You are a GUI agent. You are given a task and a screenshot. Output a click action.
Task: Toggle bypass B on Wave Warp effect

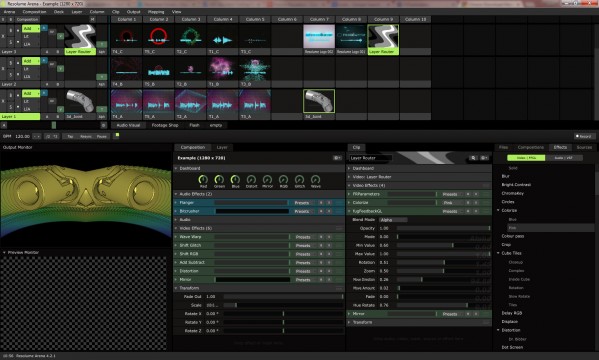coord(321,237)
